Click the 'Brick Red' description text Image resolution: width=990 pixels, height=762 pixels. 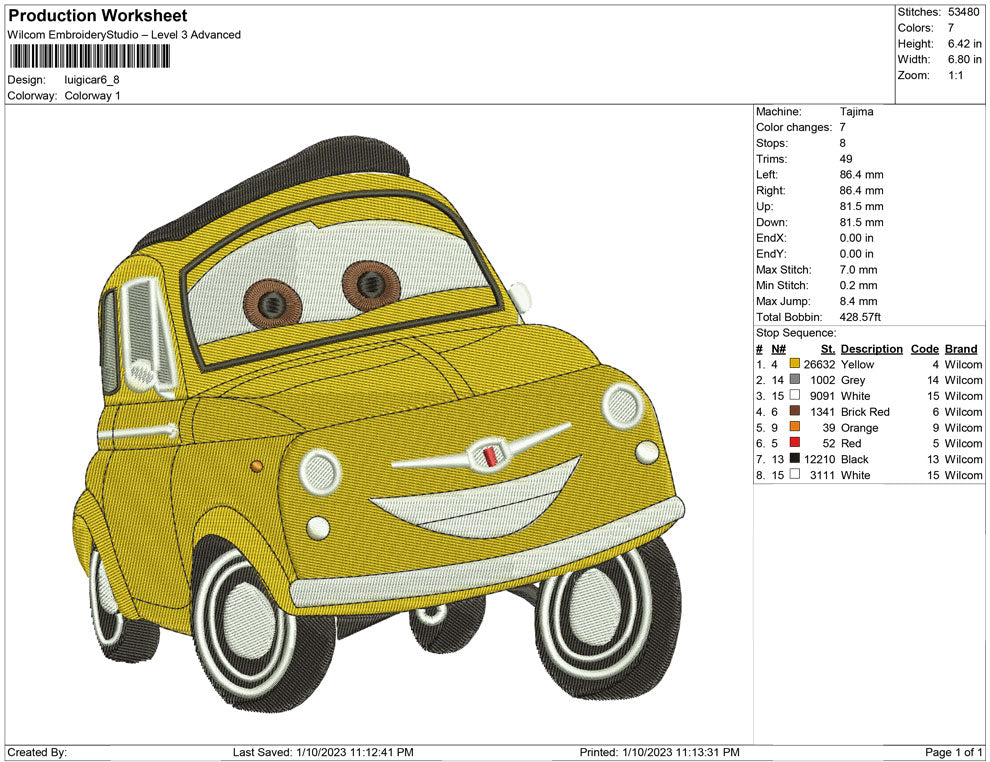[x=865, y=412]
